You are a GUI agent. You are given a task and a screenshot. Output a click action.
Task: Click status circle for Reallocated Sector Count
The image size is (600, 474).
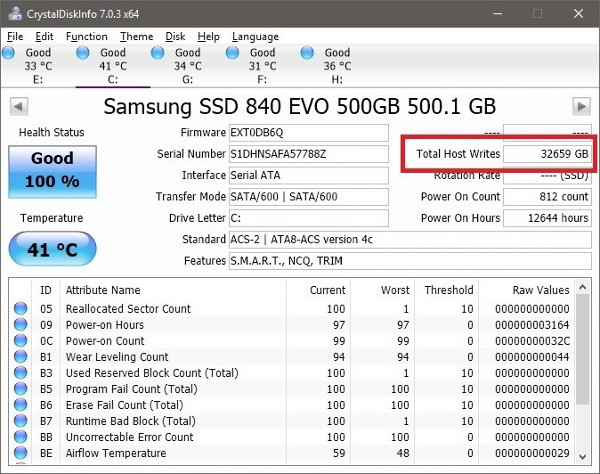coord(21,309)
